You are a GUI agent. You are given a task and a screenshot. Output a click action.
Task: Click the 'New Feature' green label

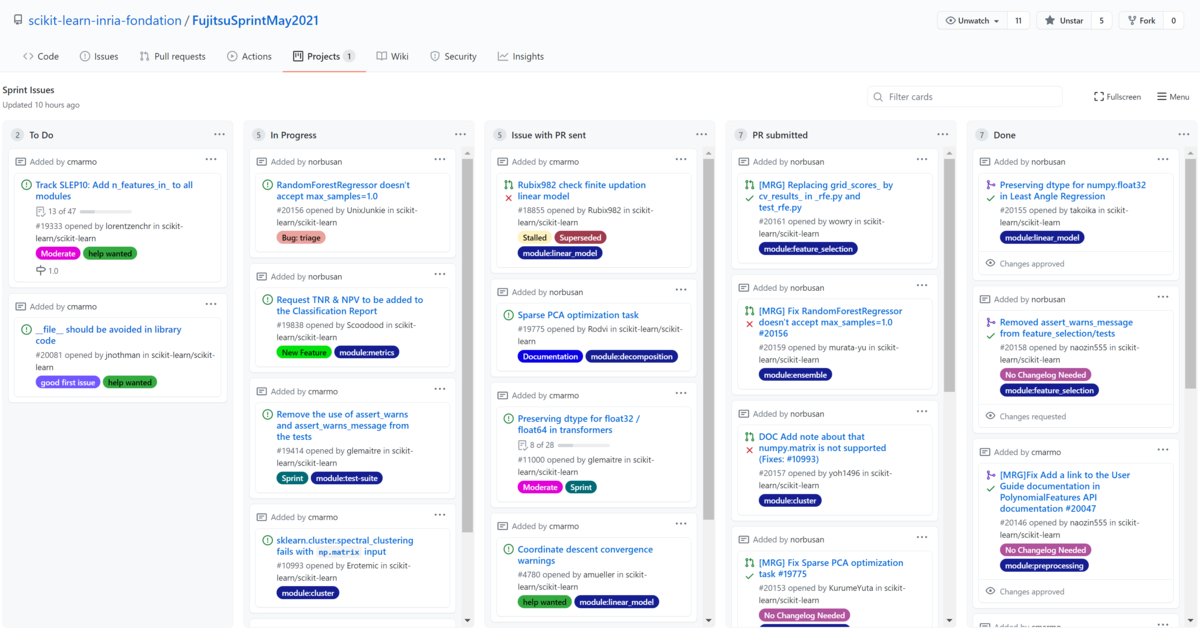(304, 352)
